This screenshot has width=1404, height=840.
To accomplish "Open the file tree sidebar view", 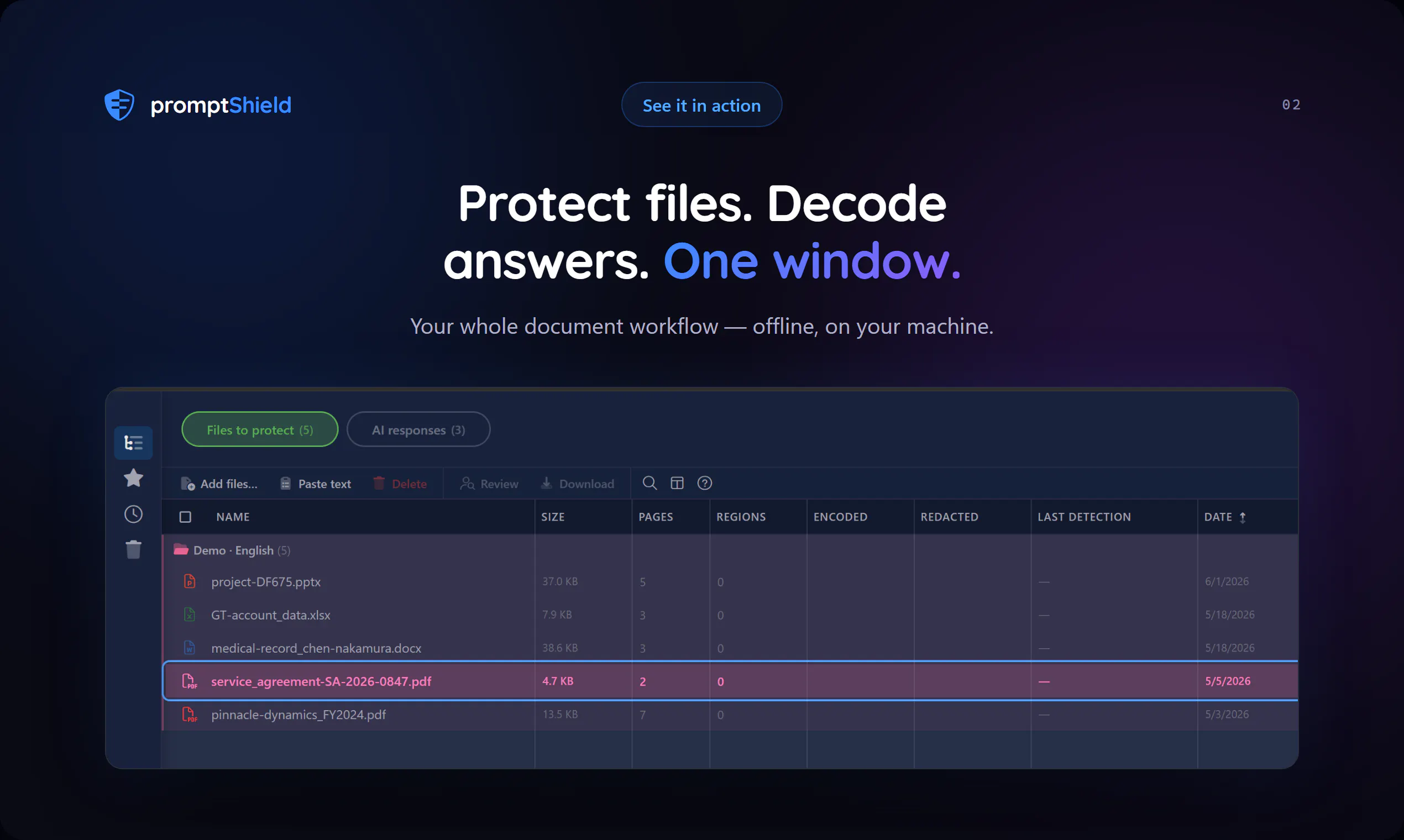I will pos(134,443).
